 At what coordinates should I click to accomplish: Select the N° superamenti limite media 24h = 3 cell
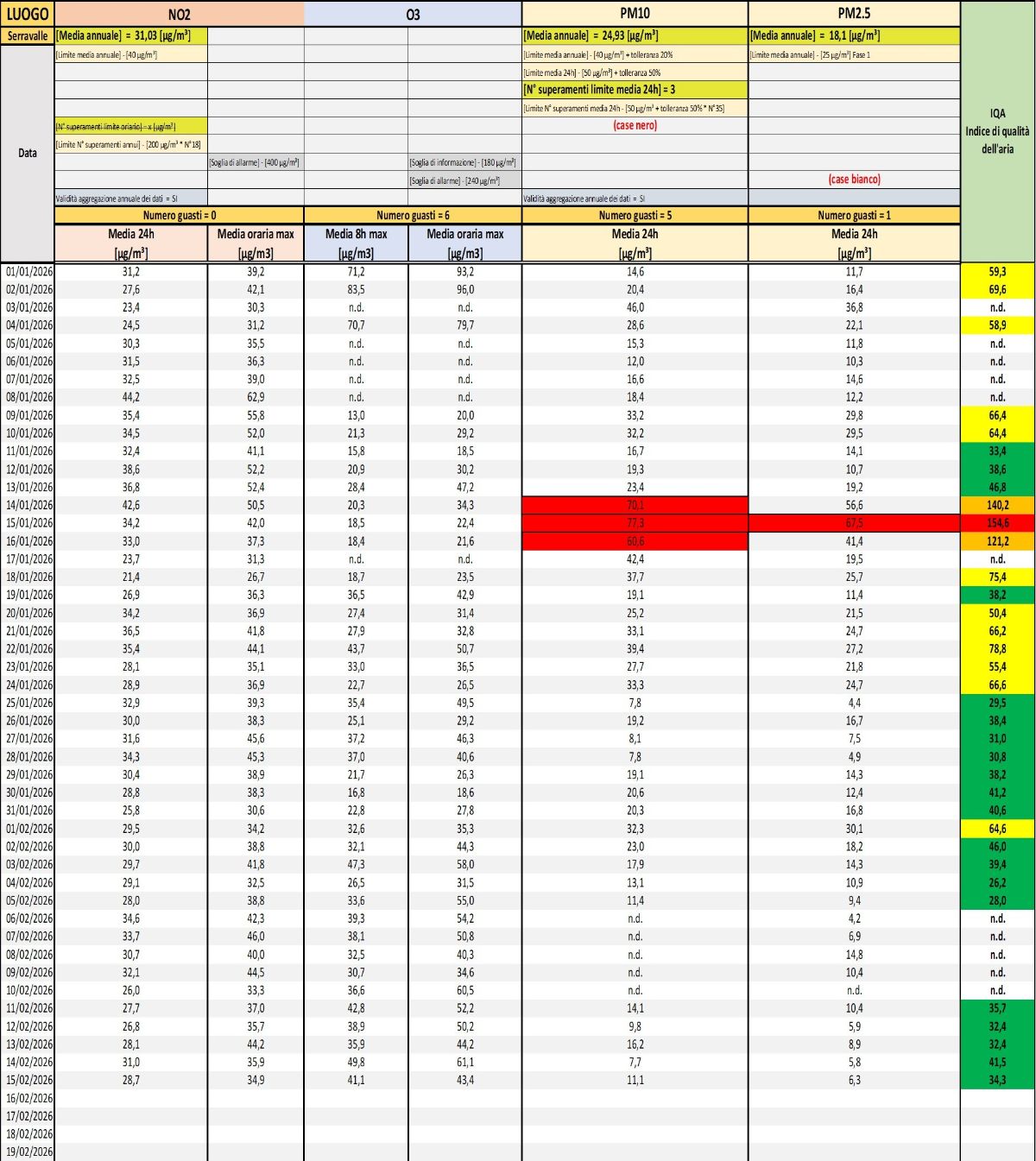coord(635,90)
